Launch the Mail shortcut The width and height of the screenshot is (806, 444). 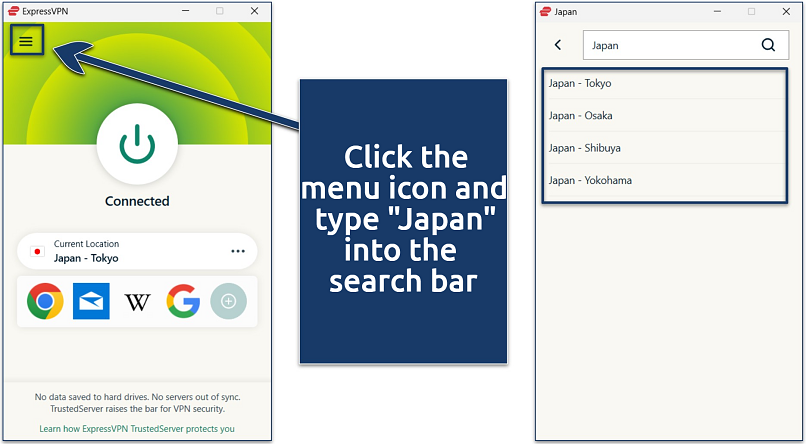click(91, 301)
